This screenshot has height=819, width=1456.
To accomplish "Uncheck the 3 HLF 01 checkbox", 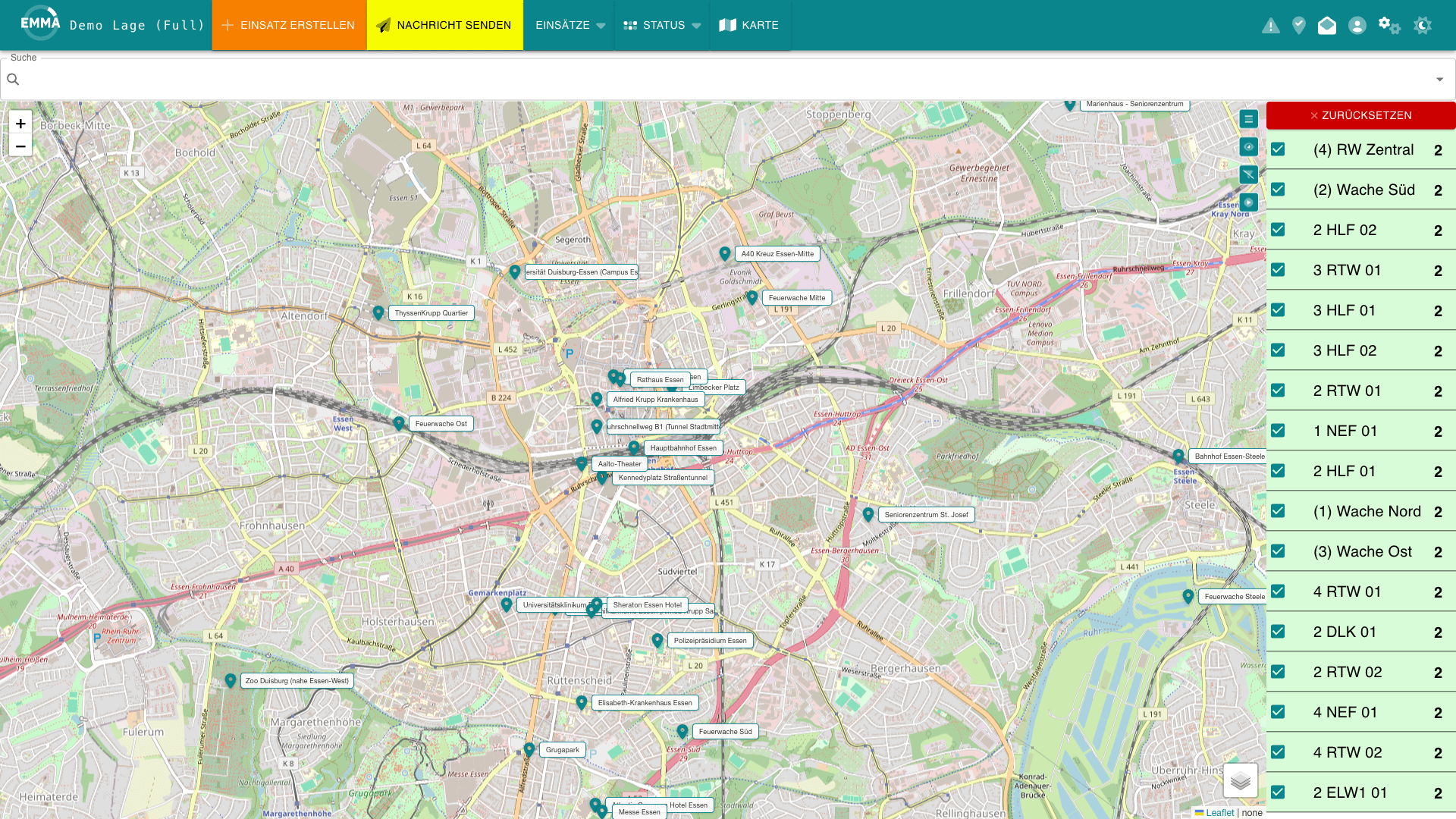I will click(1278, 310).
